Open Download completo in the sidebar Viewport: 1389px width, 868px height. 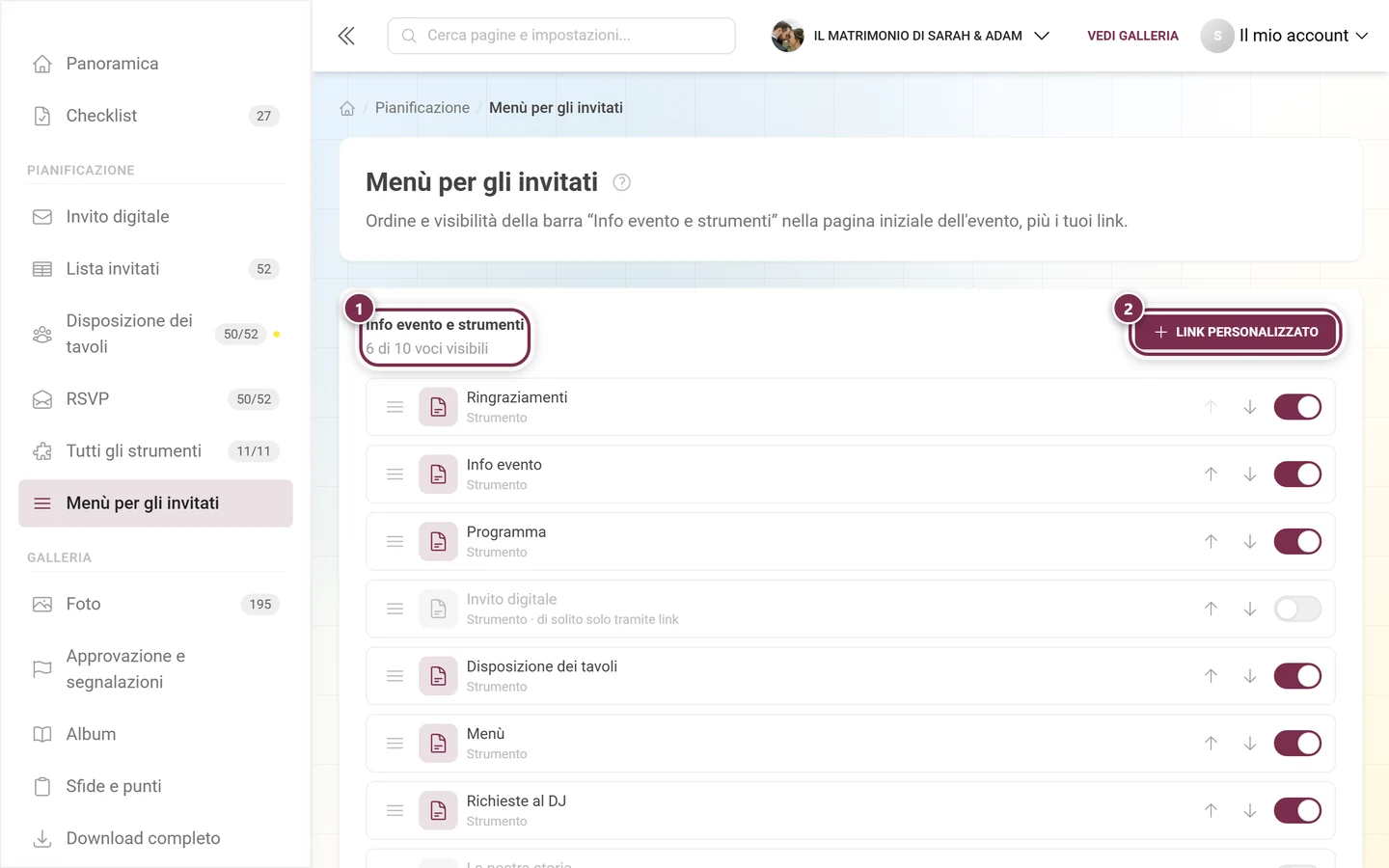(155, 839)
